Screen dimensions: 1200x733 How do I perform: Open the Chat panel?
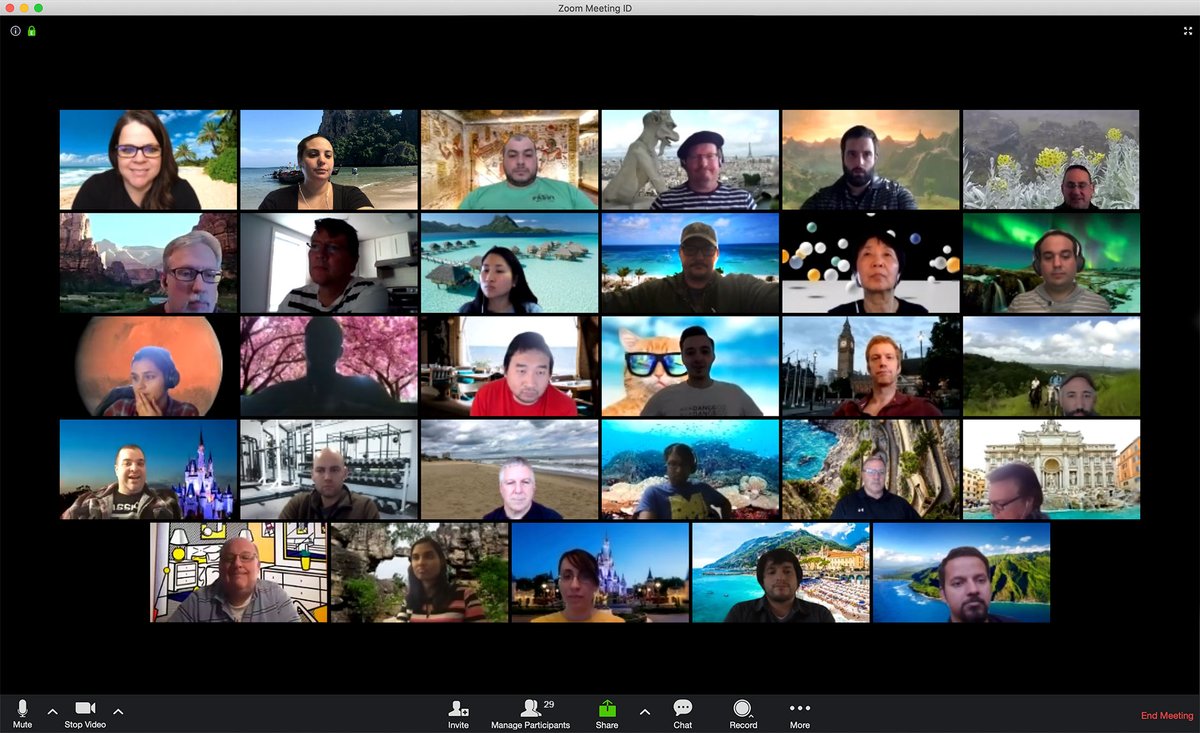coord(683,713)
